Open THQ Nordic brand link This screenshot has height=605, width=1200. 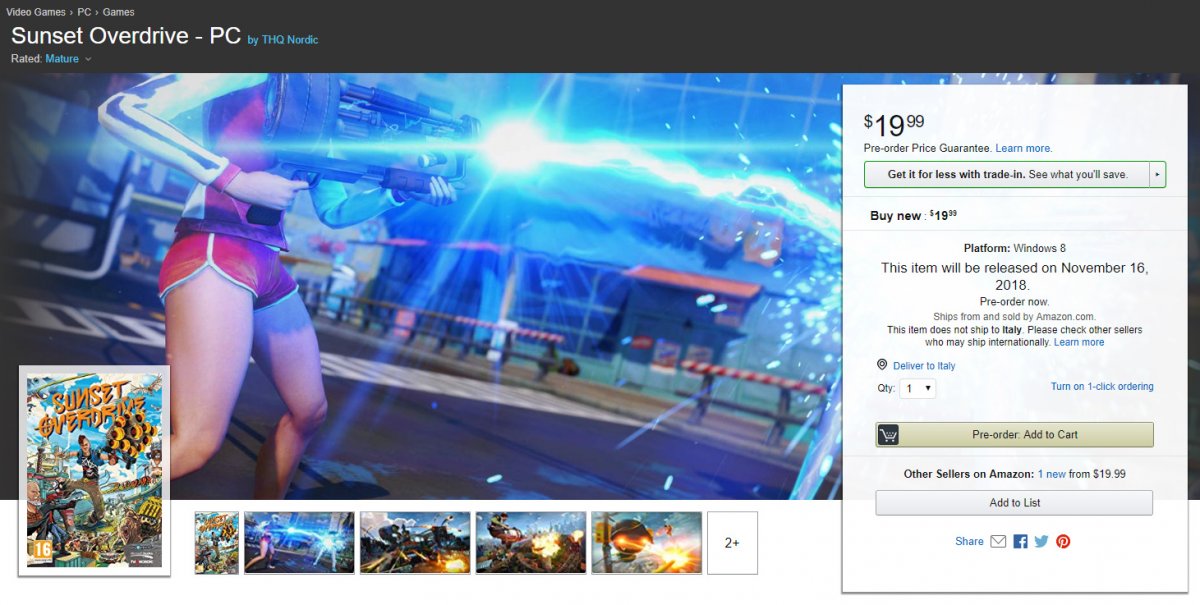(x=290, y=40)
